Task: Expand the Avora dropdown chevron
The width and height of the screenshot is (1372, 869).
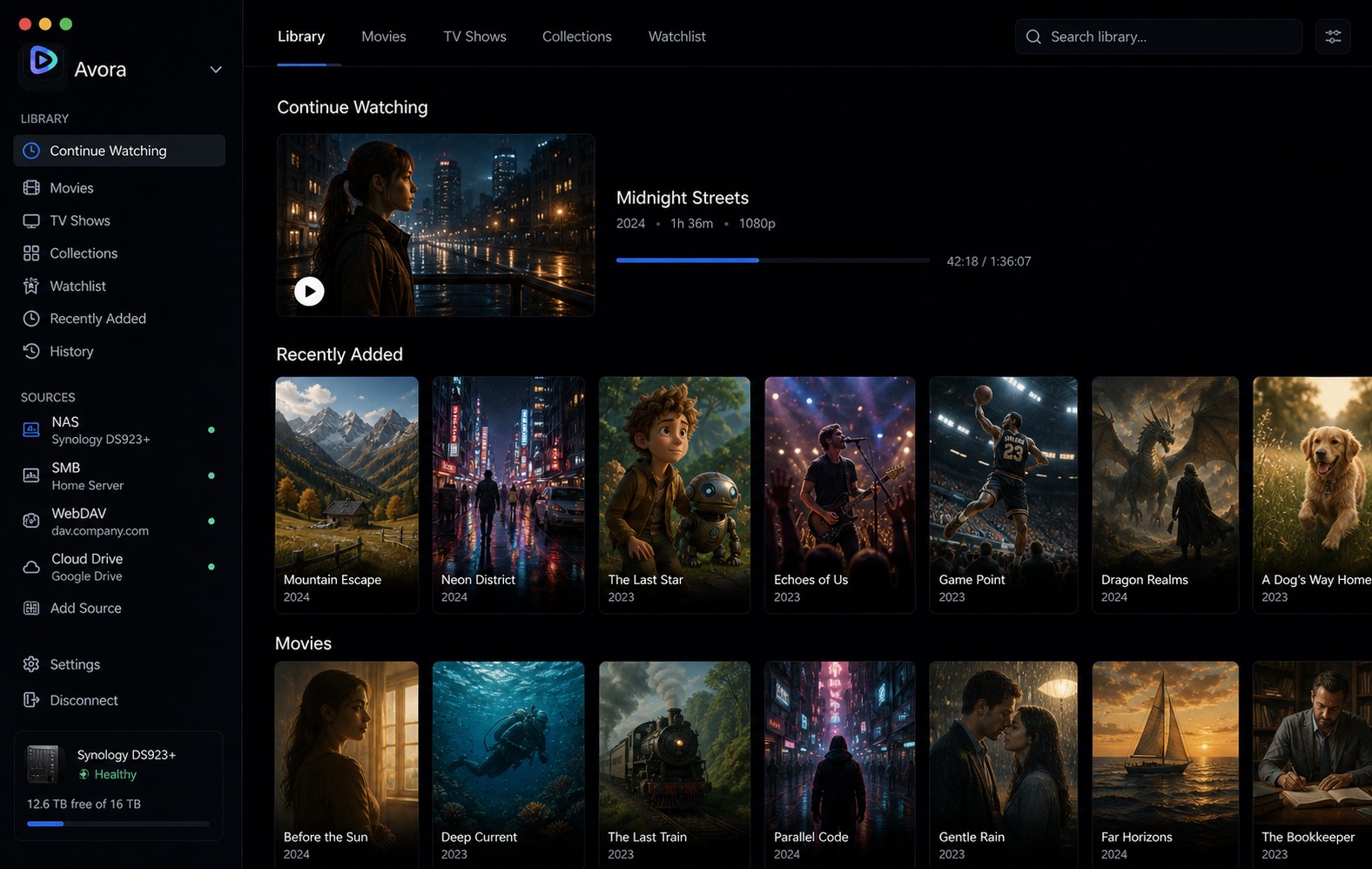Action: tap(215, 70)
